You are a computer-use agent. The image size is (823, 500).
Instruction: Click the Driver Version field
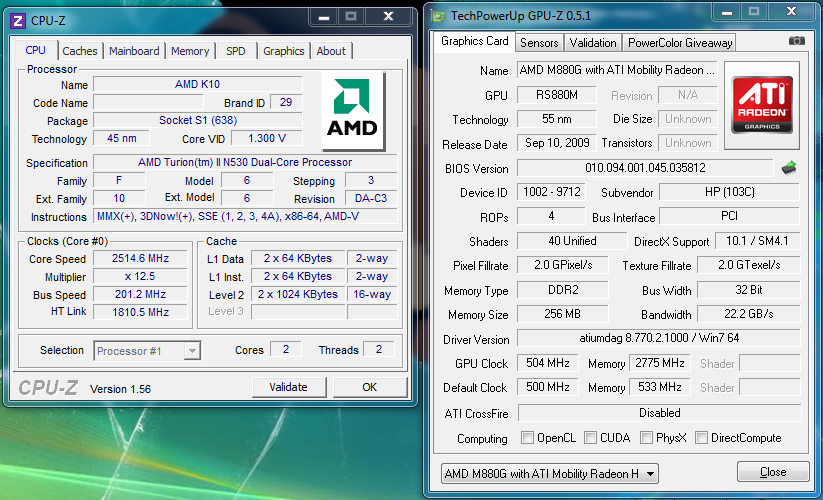[659, 338]
